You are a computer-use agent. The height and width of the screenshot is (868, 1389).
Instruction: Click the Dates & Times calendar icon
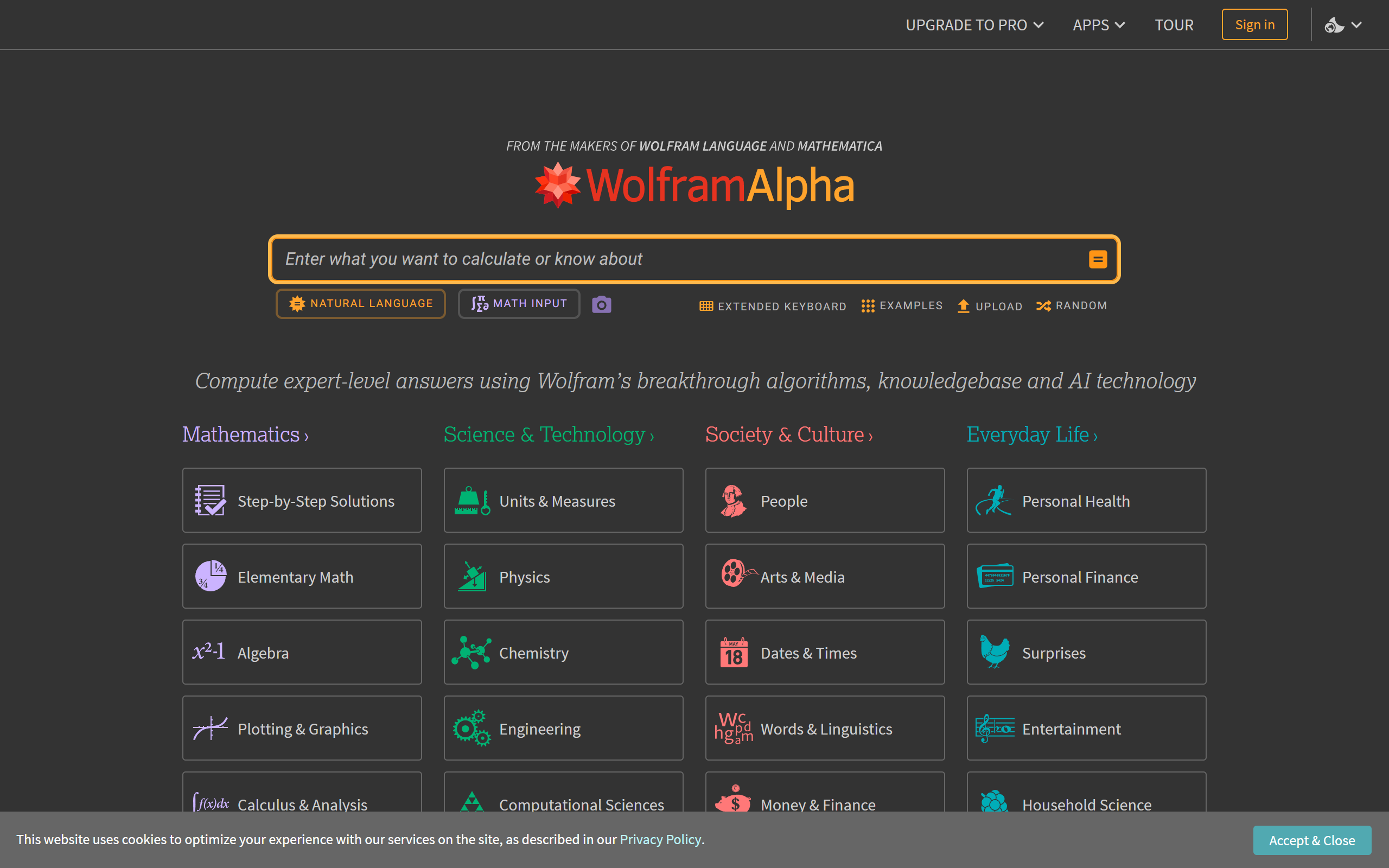click(x=734, y=652)
